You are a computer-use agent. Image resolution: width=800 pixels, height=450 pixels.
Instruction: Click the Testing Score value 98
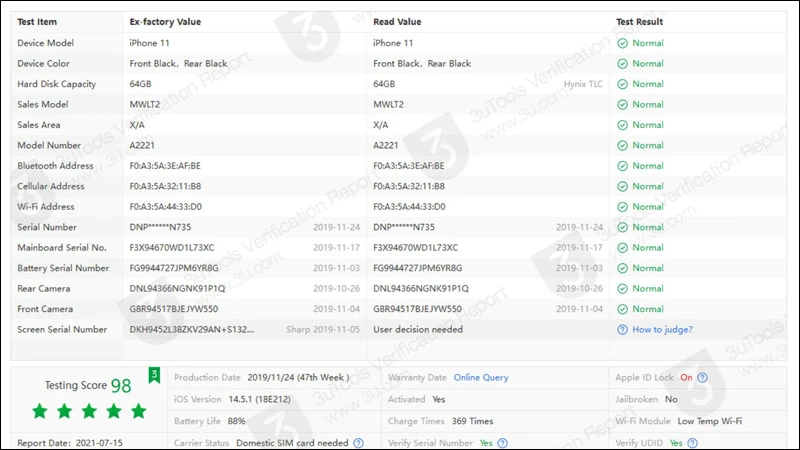[x=121, y=386]
